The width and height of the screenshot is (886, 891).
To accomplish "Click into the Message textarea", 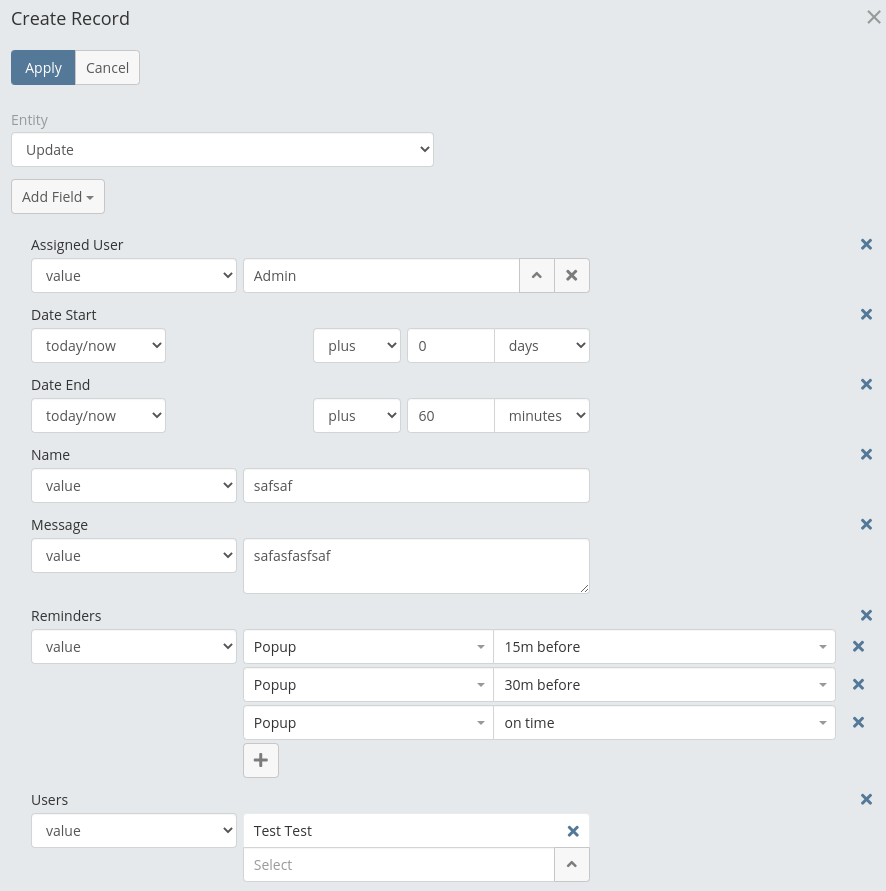I will (x=416, y=566).
